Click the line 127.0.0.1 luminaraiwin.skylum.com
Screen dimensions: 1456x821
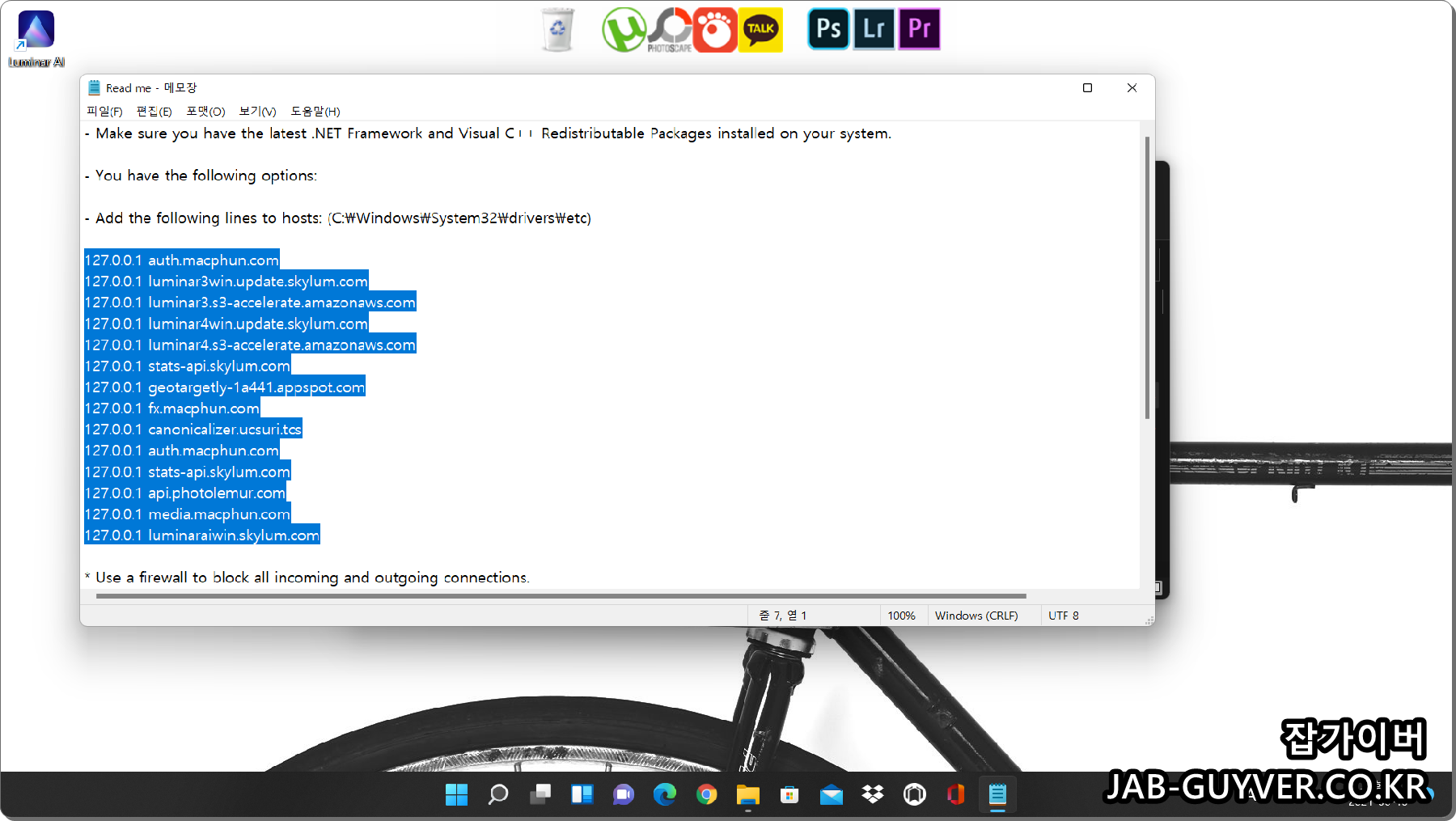(202, 535)
